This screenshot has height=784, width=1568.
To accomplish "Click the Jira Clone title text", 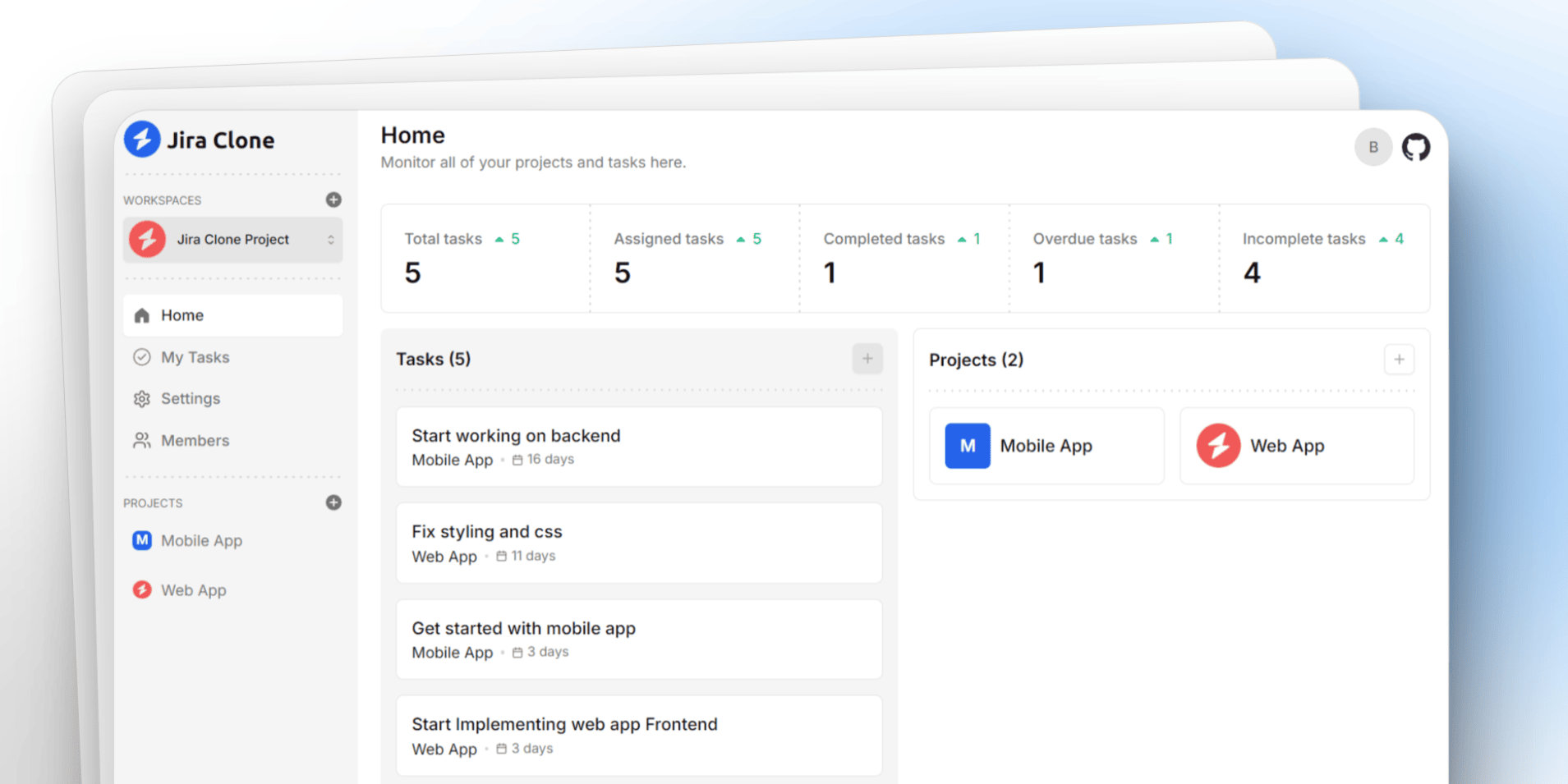I will tap(221, 140).
